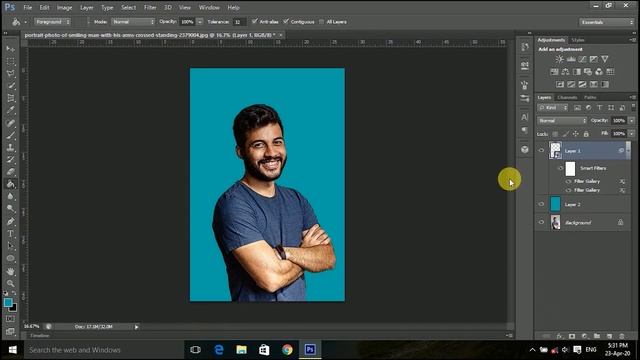Viewport: 640px width, 360px height.
Task: Open Google Chrome from taskbar
Action: [x=287, y=350]
